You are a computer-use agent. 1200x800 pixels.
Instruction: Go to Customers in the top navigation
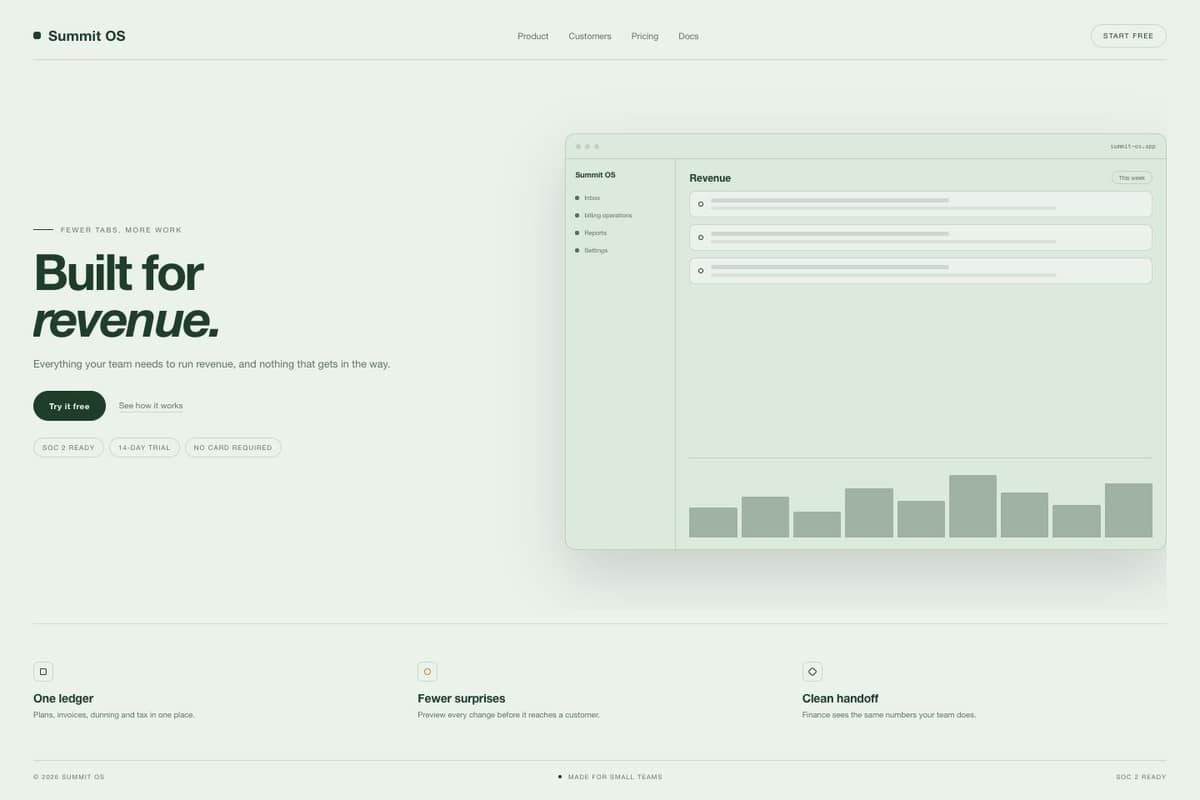pos(590,36)
